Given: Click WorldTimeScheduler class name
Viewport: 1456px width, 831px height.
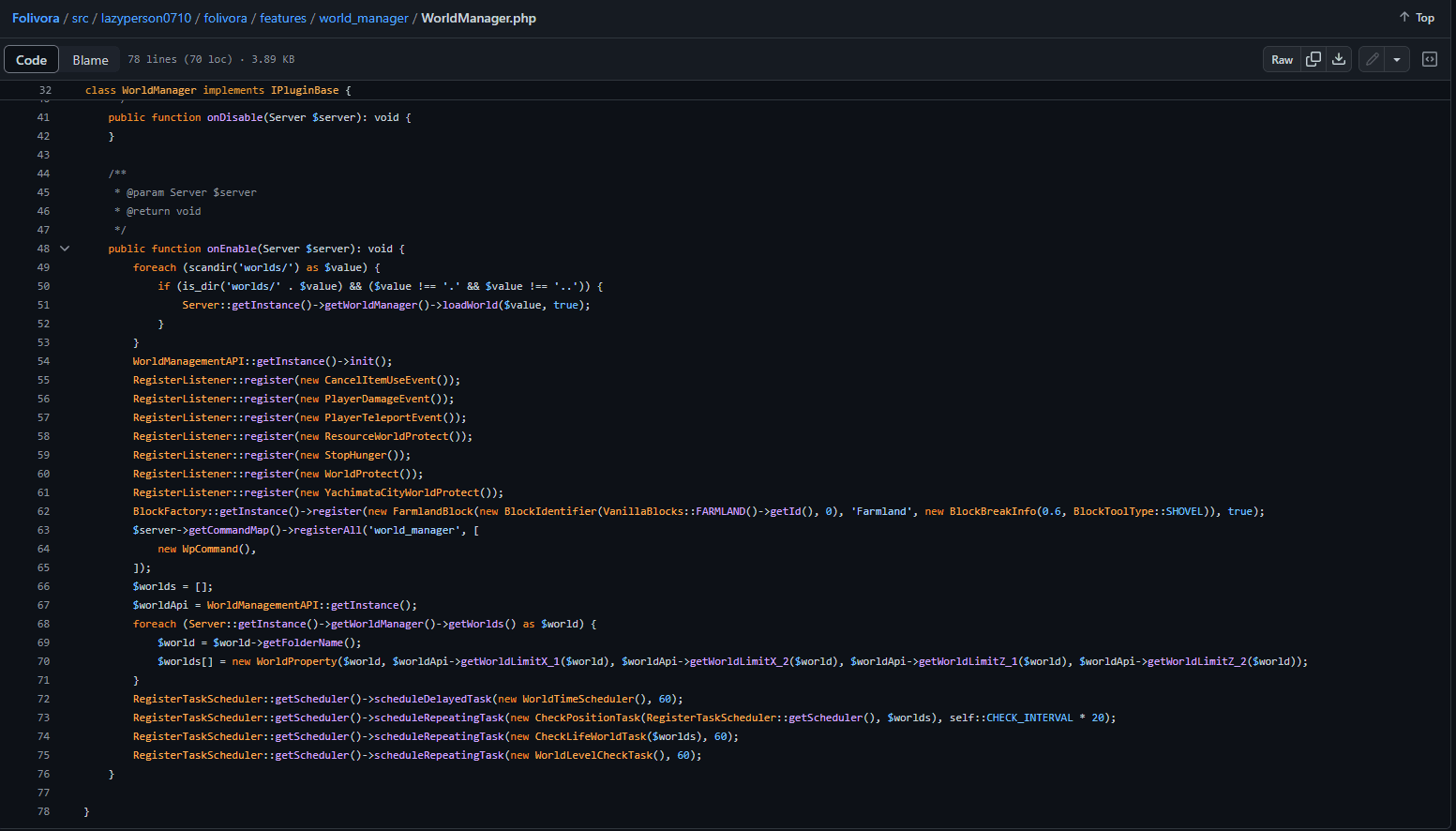Looking at the screenshot, I should (x=578, y=699).
